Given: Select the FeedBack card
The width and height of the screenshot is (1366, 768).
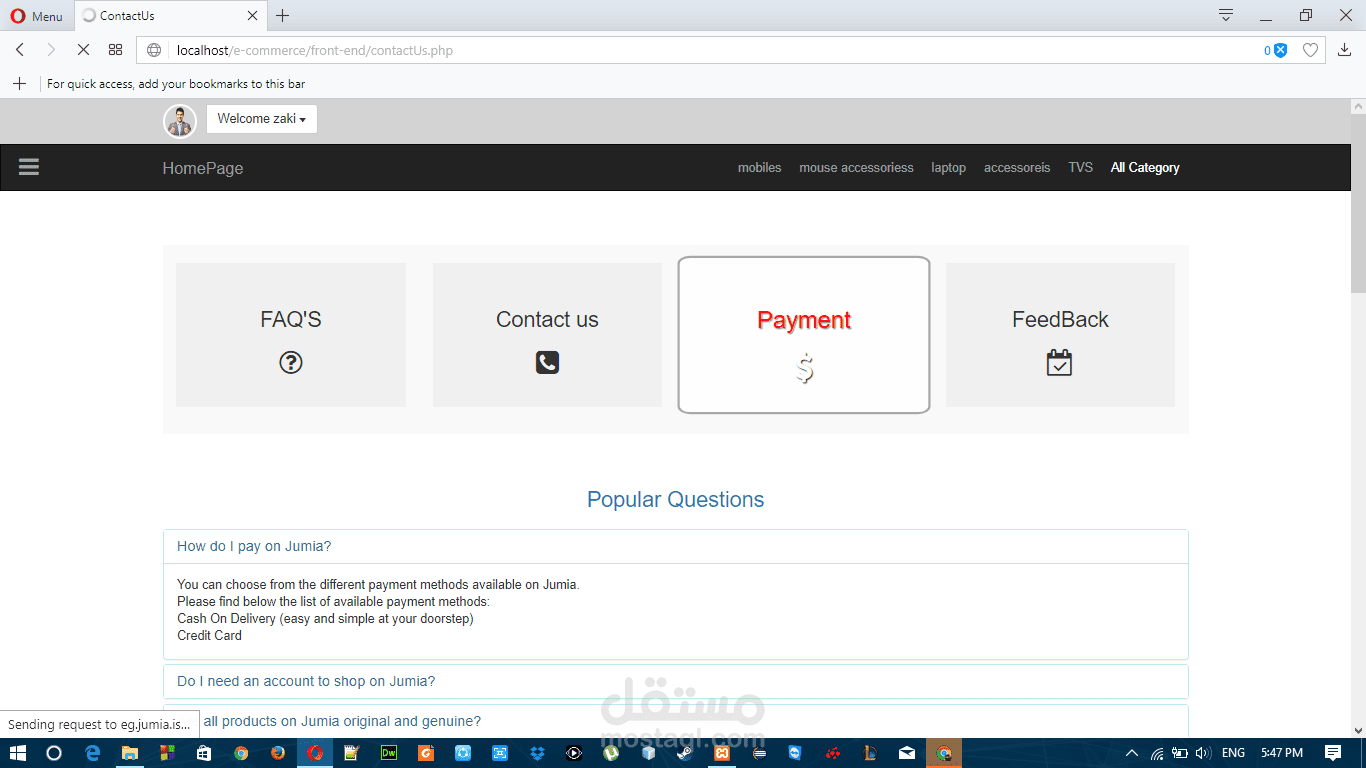Looking at the screenshot, I should point(1060,335).
